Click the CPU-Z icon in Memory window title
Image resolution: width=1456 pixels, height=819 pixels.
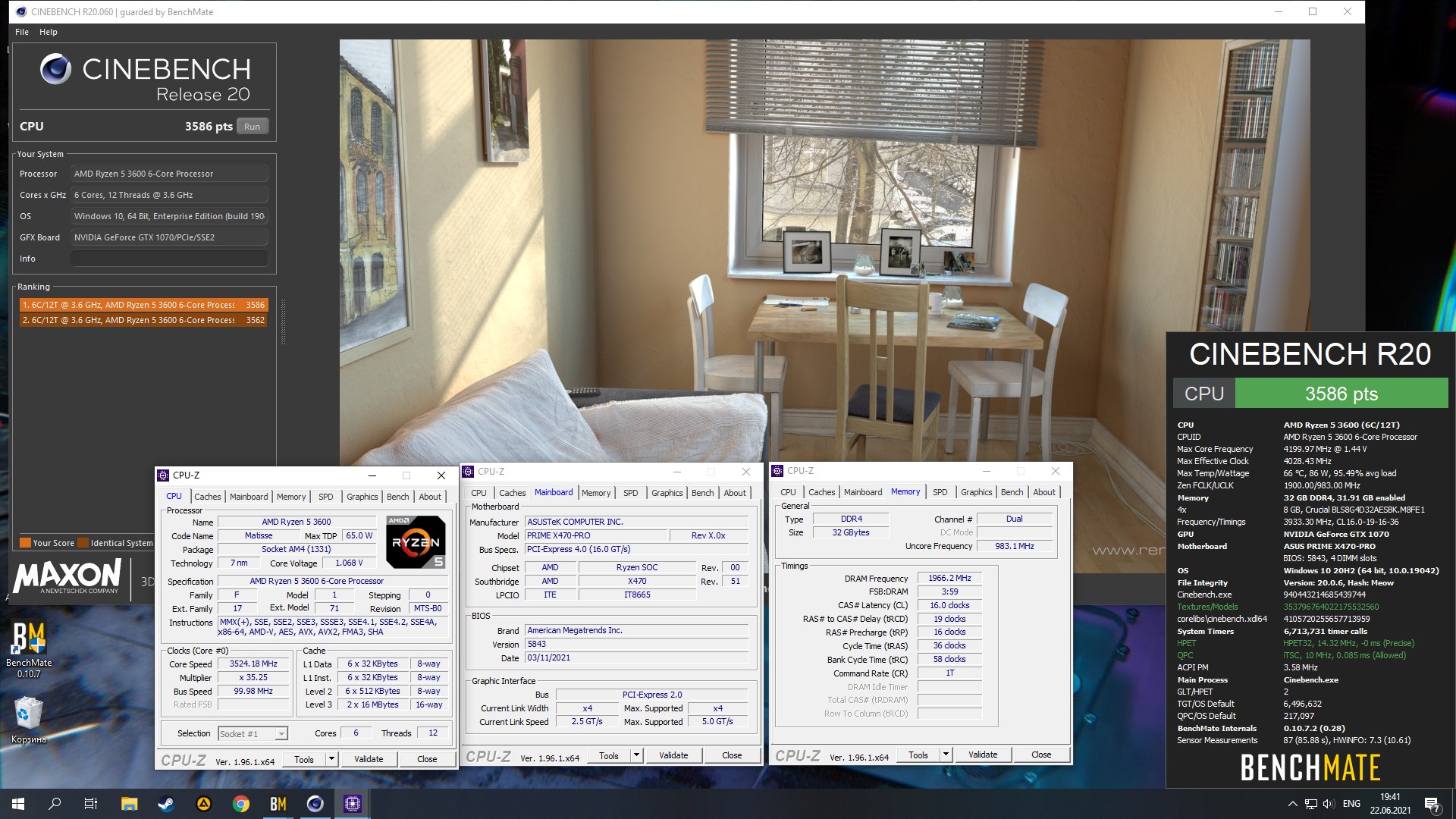pos(777,471)
